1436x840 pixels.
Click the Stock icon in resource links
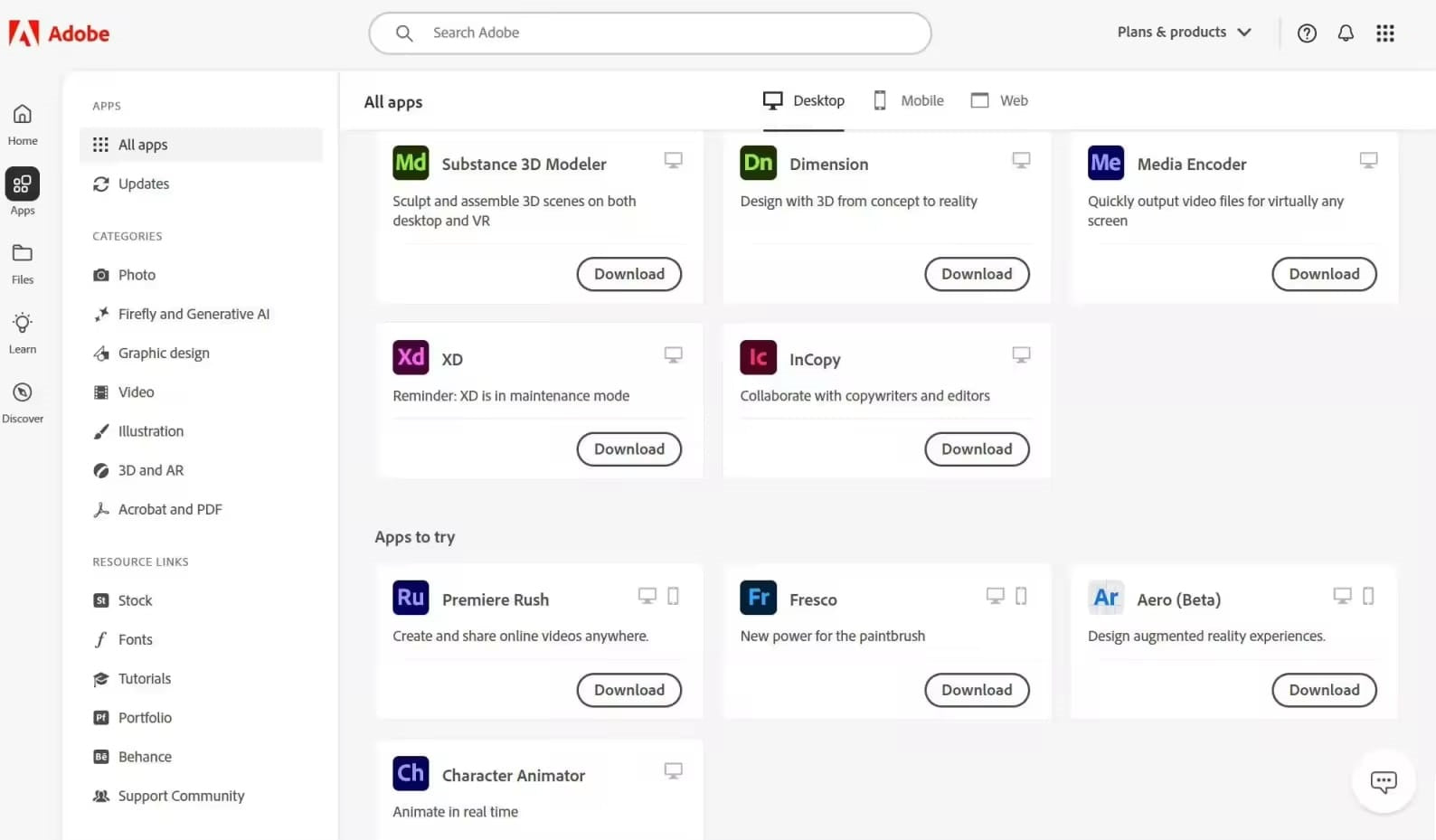(x=101, y=600)
